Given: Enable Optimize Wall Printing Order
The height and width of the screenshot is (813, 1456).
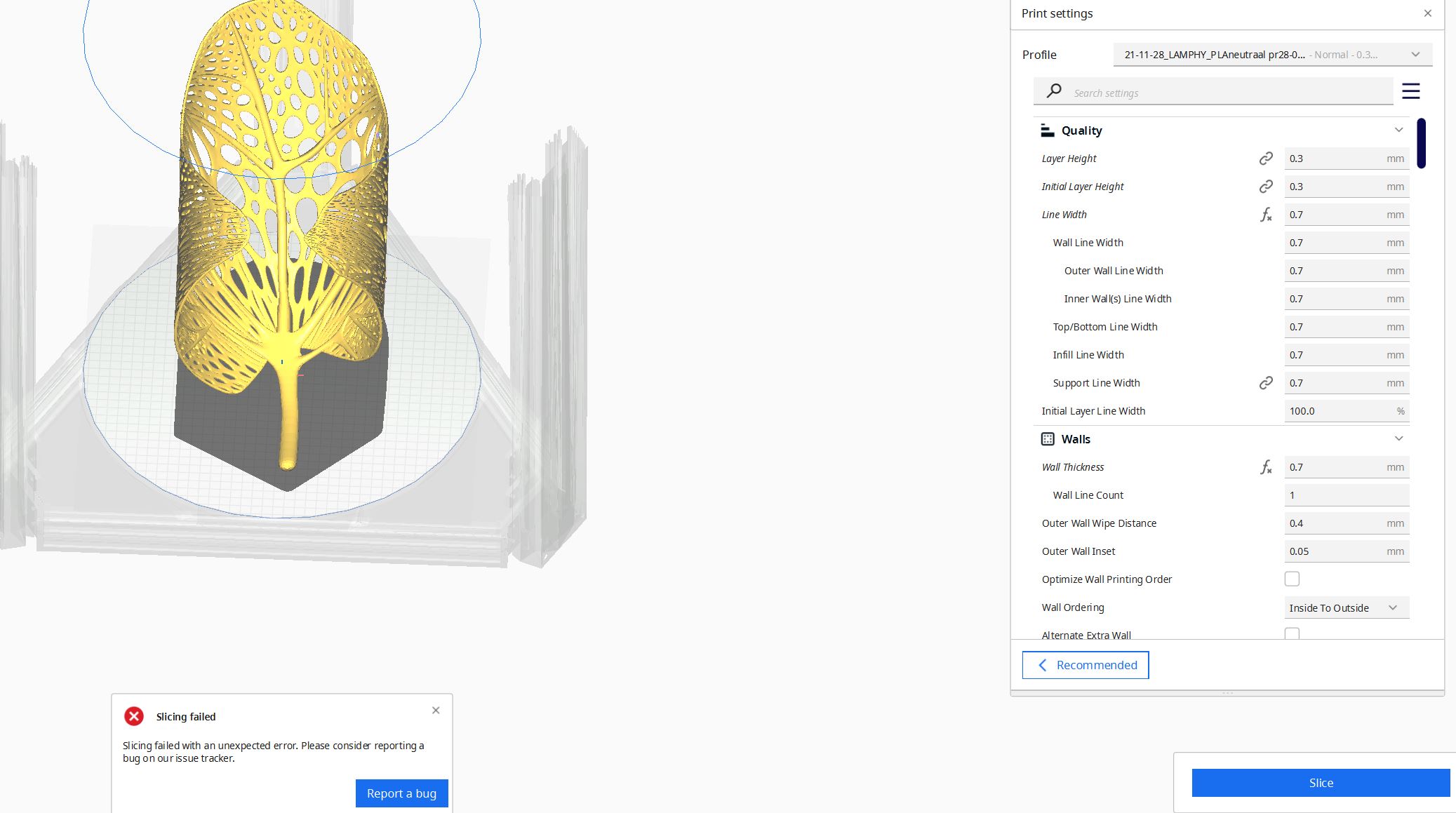Looking at the screenshot, I should pos(1292,579).
